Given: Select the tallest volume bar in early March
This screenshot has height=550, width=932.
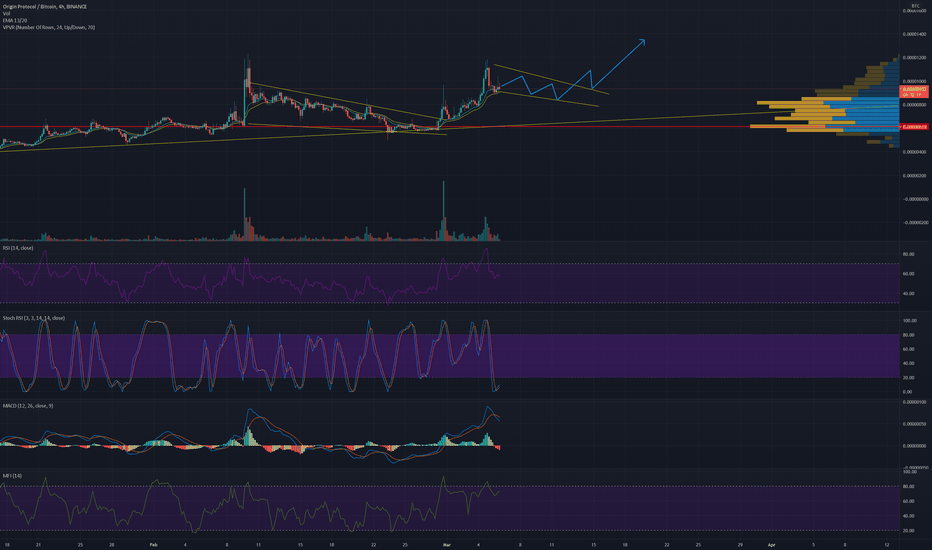Looking at the screenshot, I should click(443, 210).
